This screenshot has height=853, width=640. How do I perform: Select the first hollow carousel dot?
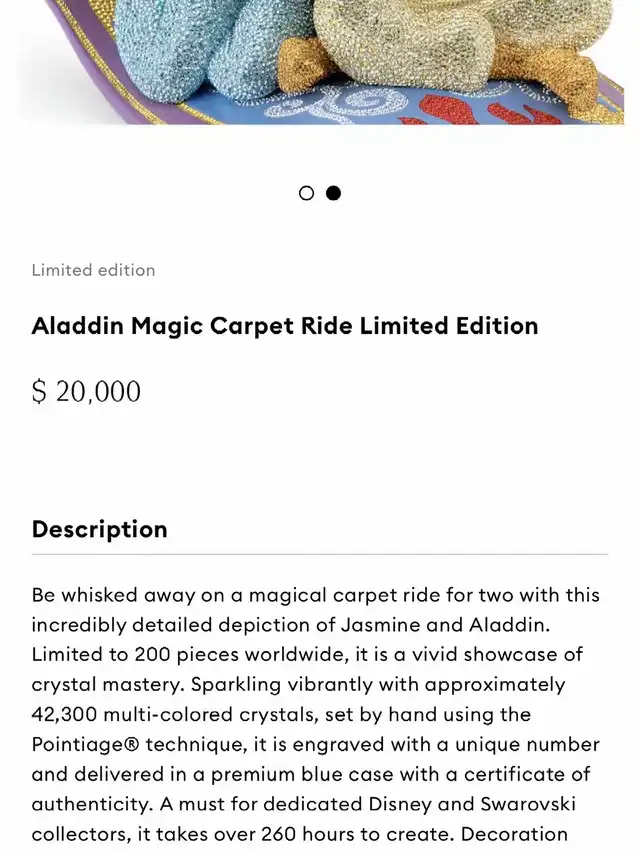point(306,193)
